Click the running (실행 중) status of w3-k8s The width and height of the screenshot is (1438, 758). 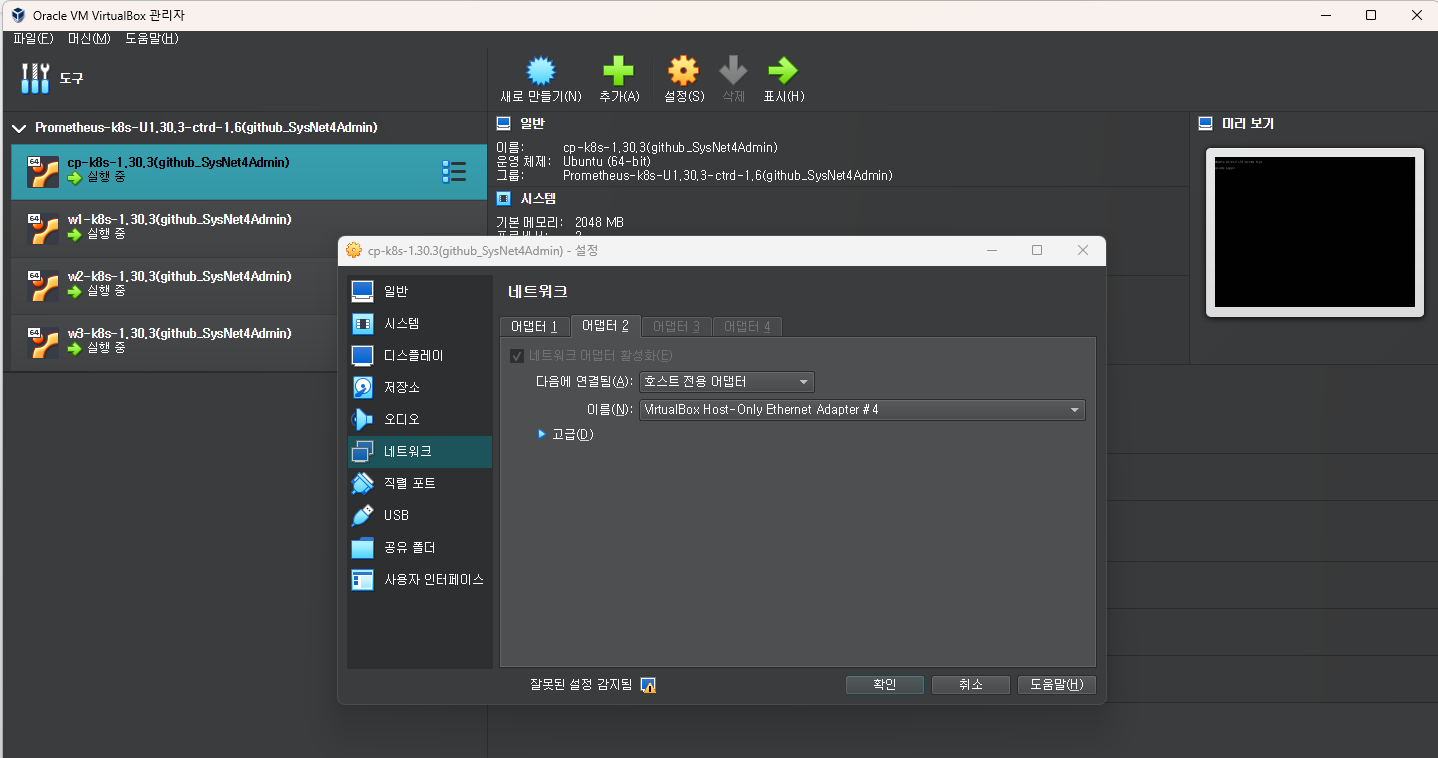pos(106,348)
